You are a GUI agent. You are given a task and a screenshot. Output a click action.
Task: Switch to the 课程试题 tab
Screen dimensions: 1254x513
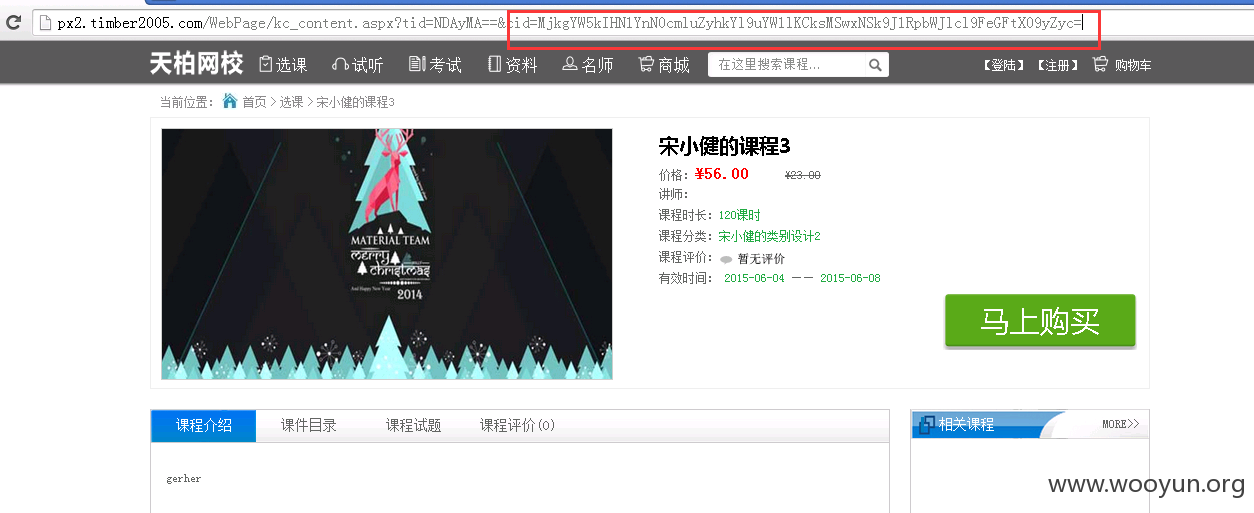[x=414, y=425]
